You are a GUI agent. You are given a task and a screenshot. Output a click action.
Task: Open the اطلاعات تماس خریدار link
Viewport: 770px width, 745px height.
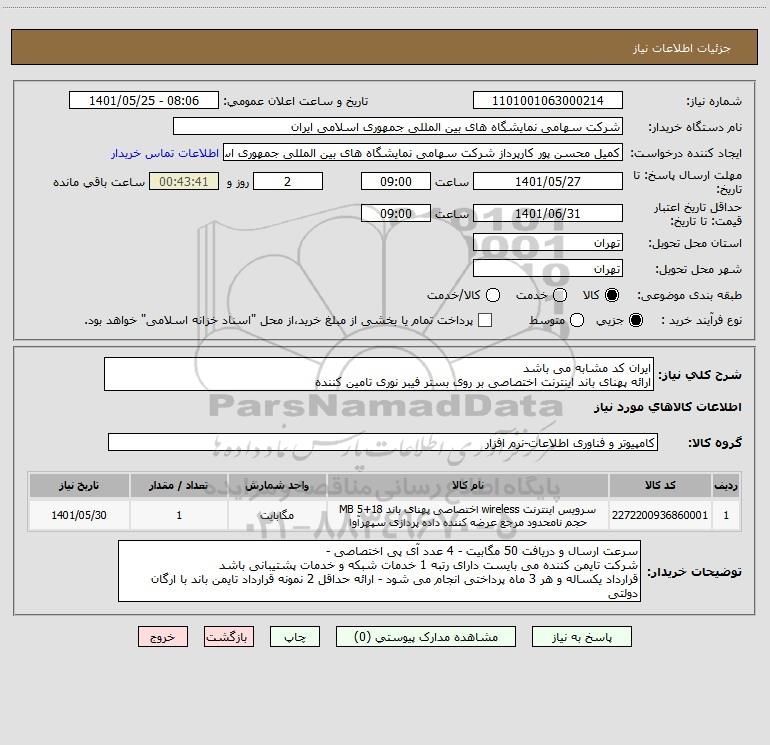pos(165,153)
